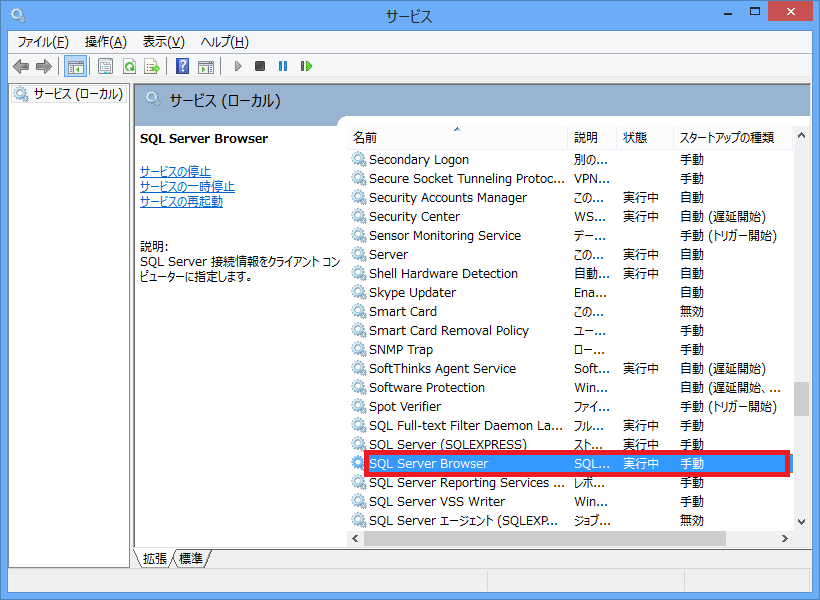The width and height of the screenshot is (820, 600).
Task: Select the Spot Verifier service
Action: (570, 406)
